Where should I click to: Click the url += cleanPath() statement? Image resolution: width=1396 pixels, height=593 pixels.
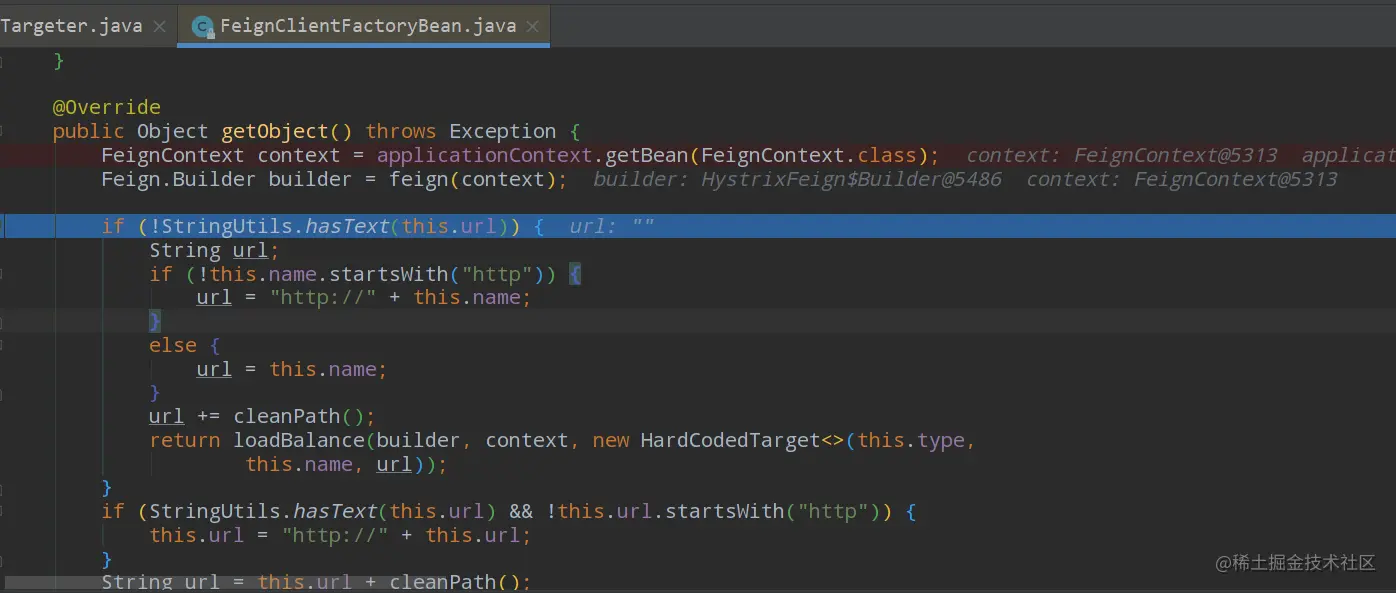click(262, 416)
